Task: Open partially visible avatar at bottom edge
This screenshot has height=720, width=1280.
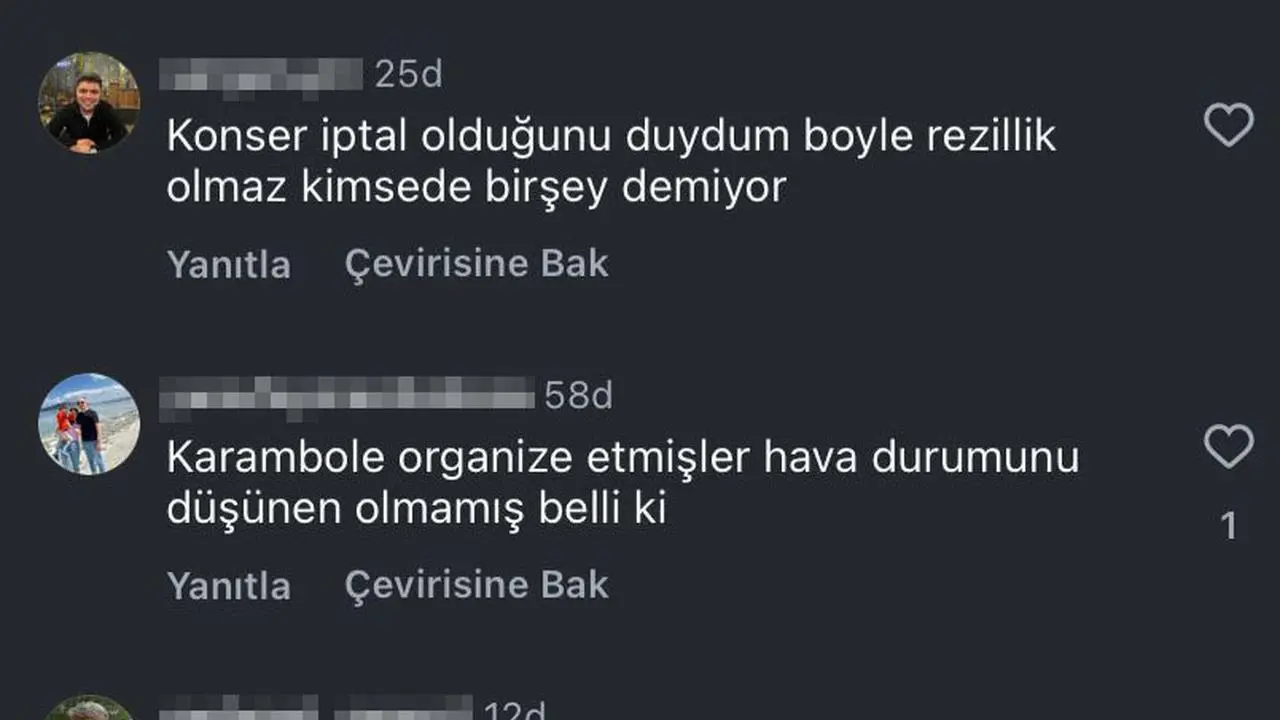Action: [x=89, y=708]
